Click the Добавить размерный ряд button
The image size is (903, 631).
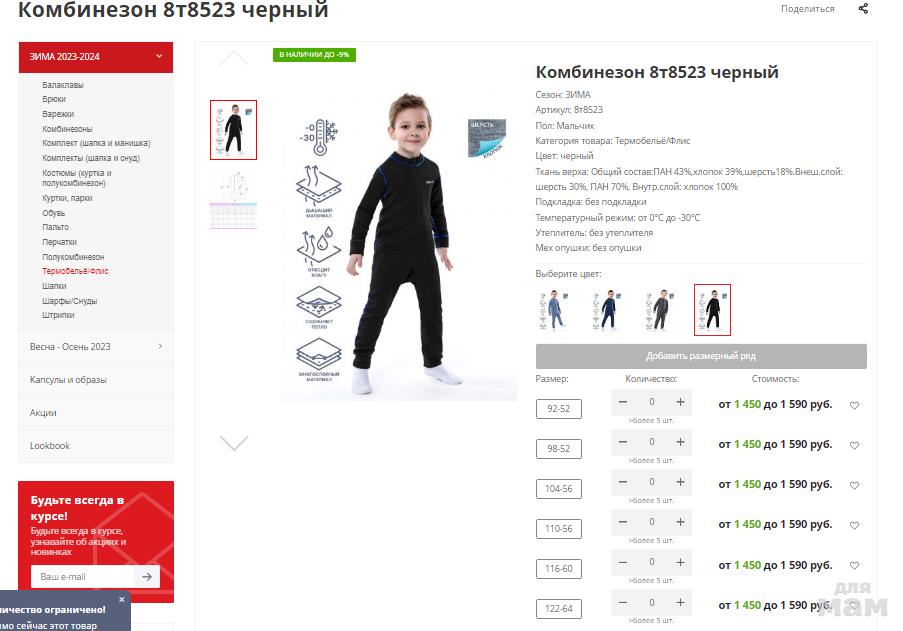[701, 356]
